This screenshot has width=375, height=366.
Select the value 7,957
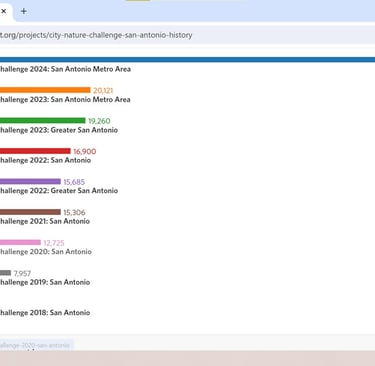coord(22,274)
